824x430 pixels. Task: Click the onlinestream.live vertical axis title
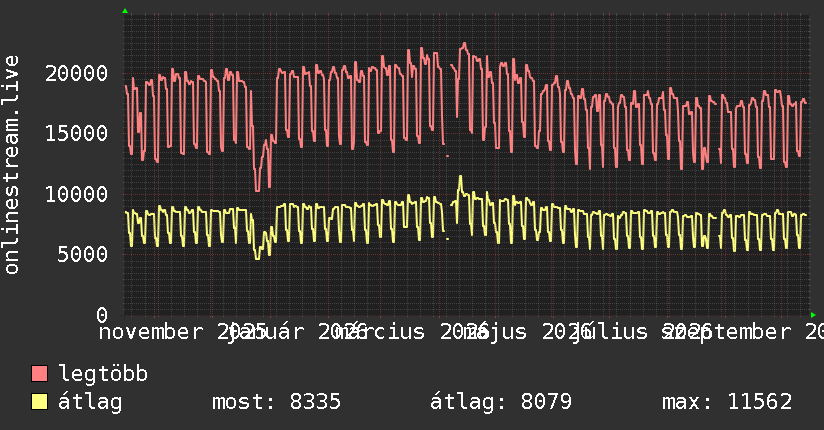11,165
